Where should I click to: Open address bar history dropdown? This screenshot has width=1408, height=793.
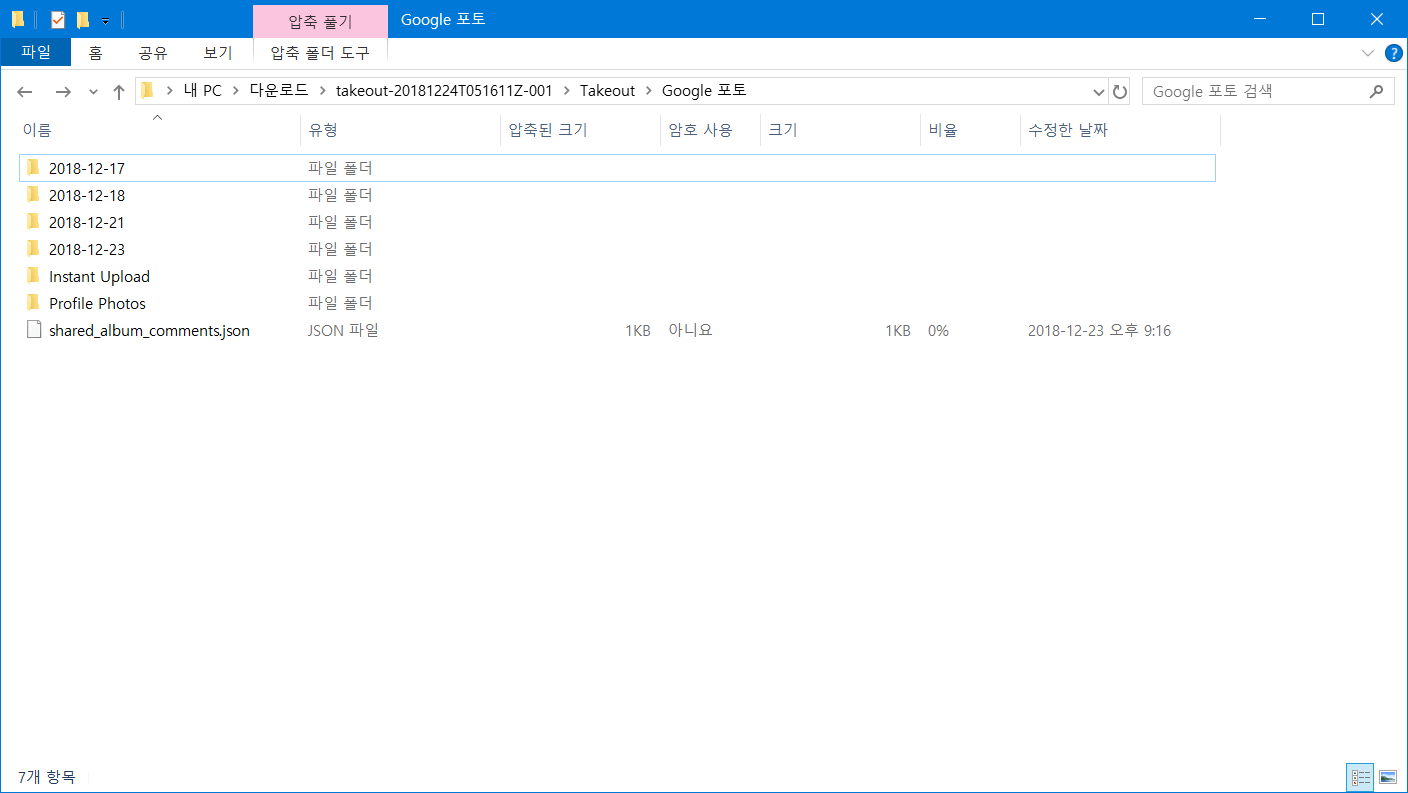point(1099,92)
